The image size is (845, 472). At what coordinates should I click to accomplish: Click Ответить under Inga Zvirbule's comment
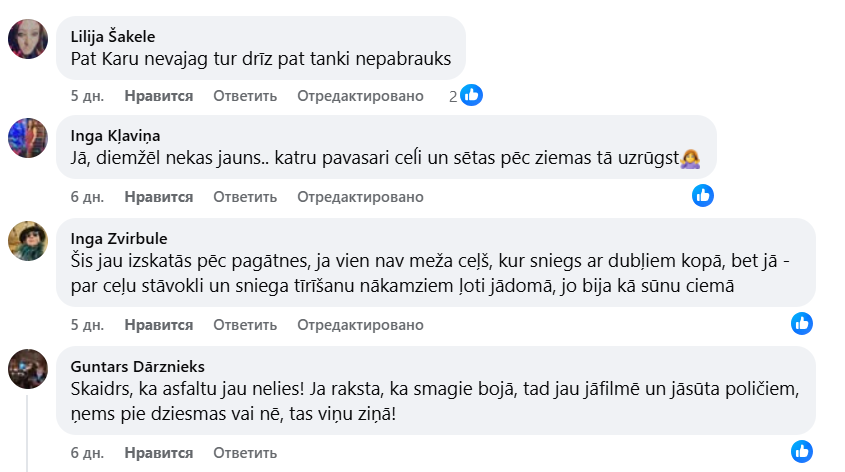click(x=244, y=325)
